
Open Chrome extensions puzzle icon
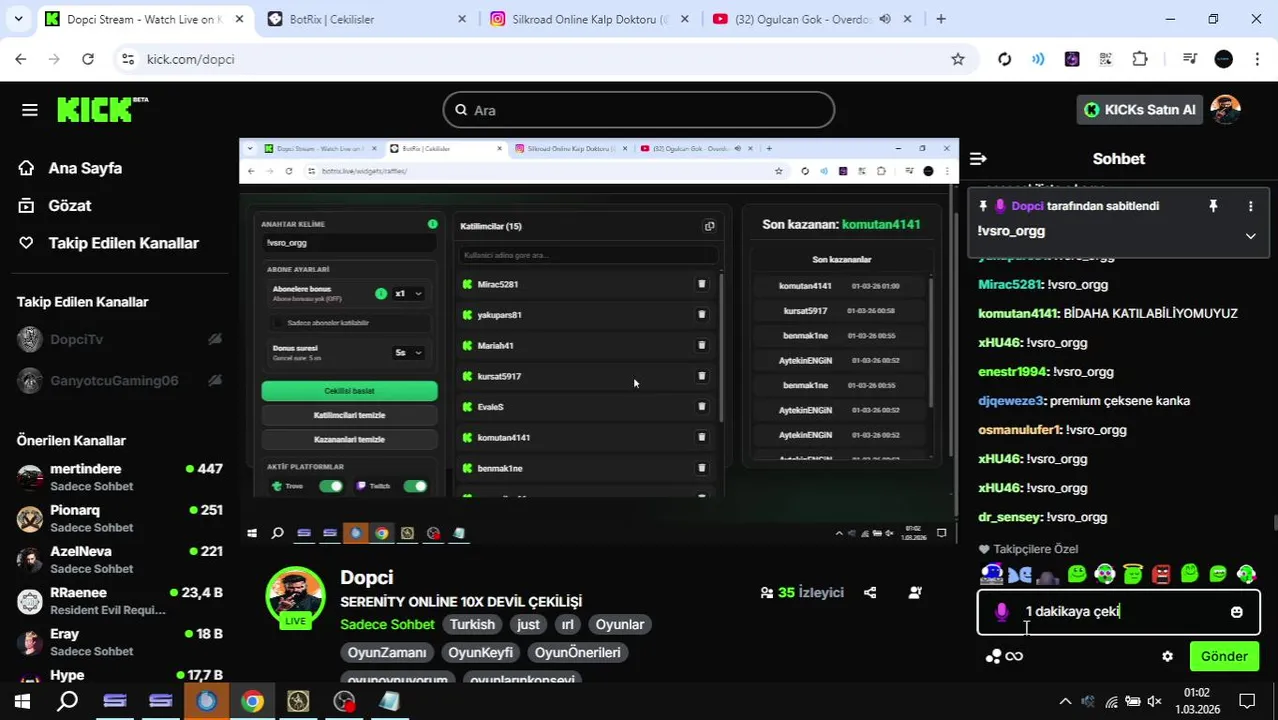click(1140, 59)
